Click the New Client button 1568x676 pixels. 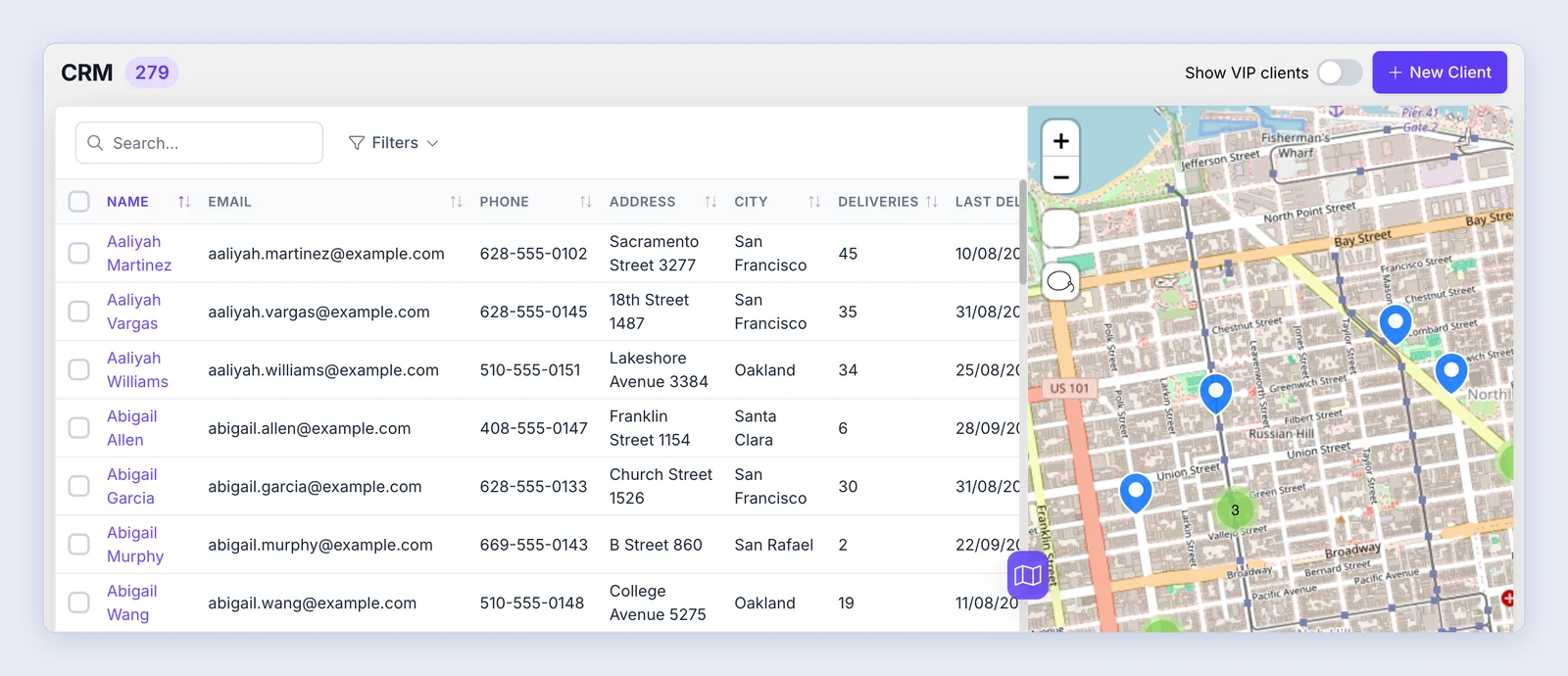point(1440,72)
